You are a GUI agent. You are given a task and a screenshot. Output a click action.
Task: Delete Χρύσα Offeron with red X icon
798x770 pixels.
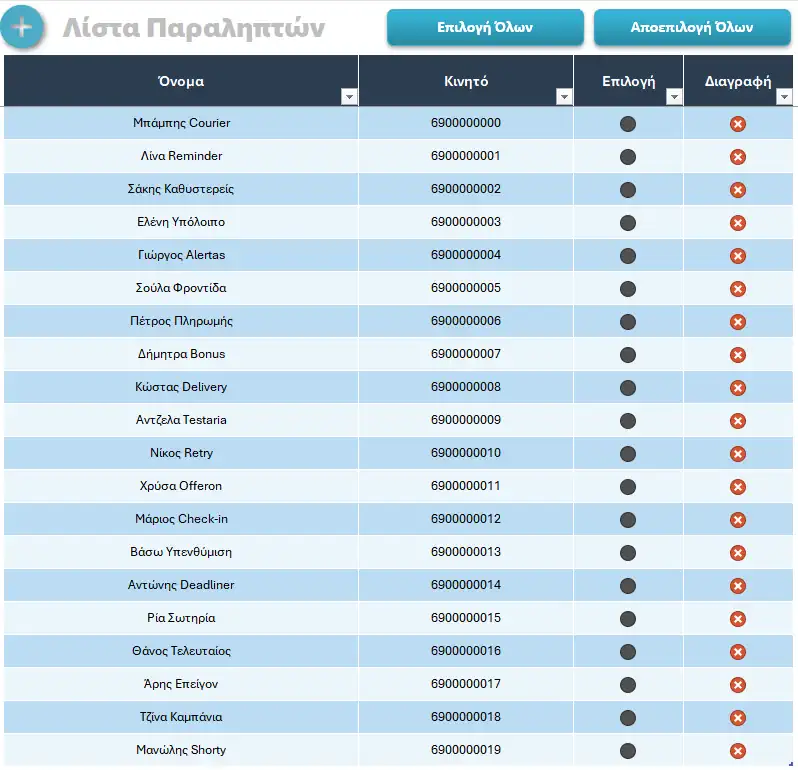click(x=737, y=487)
